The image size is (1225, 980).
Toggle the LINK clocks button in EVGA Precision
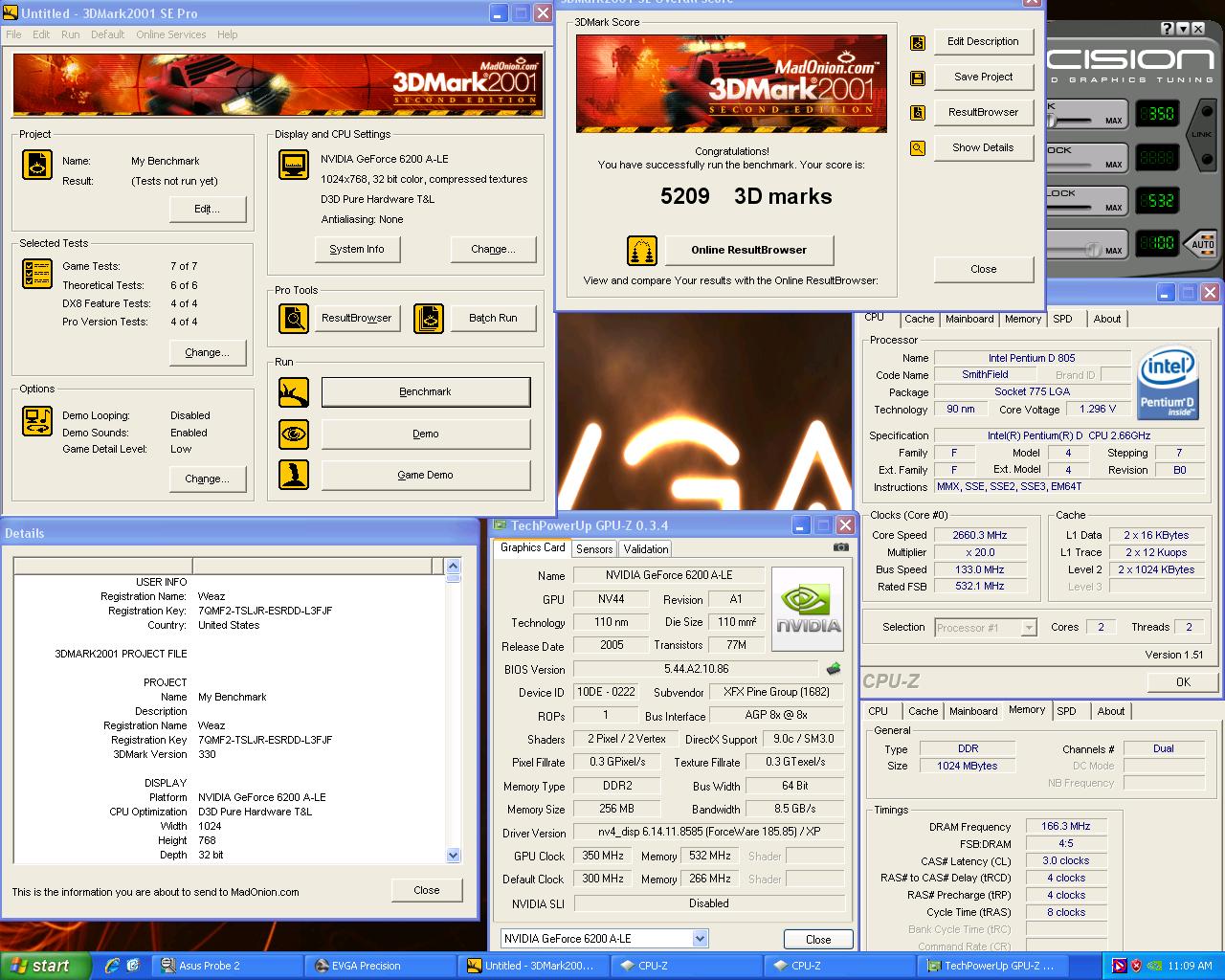(x=1202, y=135)
